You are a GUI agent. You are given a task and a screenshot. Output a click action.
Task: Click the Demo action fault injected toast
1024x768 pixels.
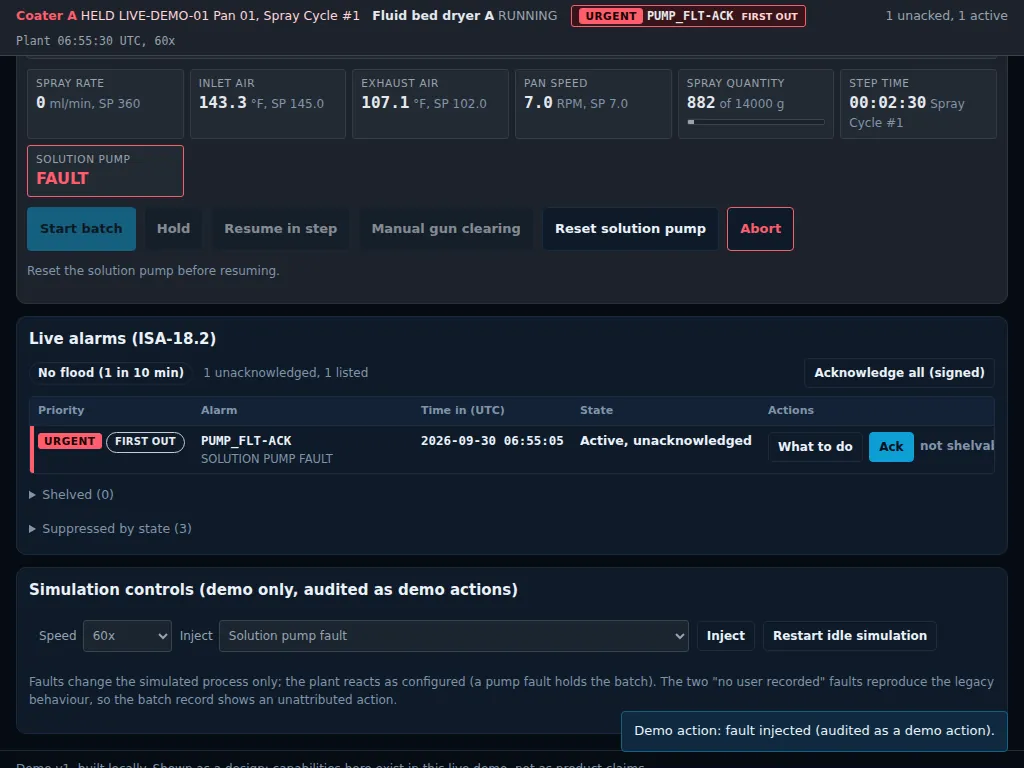[814, 731]
